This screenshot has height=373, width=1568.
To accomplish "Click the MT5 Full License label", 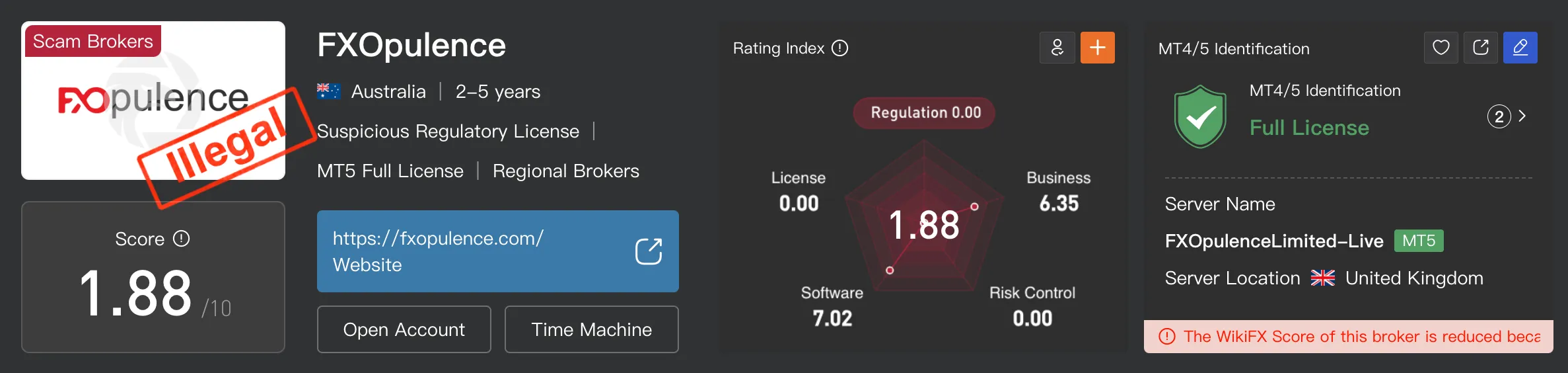I will coord(390,171).
